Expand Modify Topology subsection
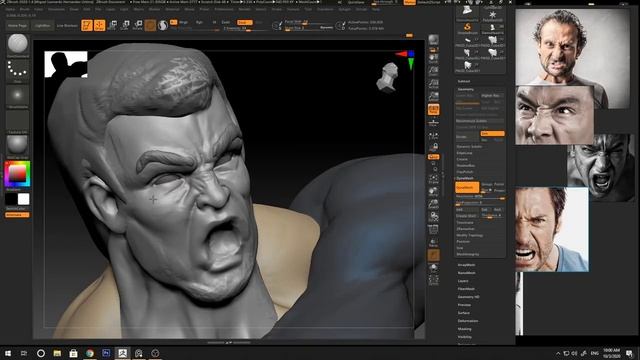 (x=469, y=236)
